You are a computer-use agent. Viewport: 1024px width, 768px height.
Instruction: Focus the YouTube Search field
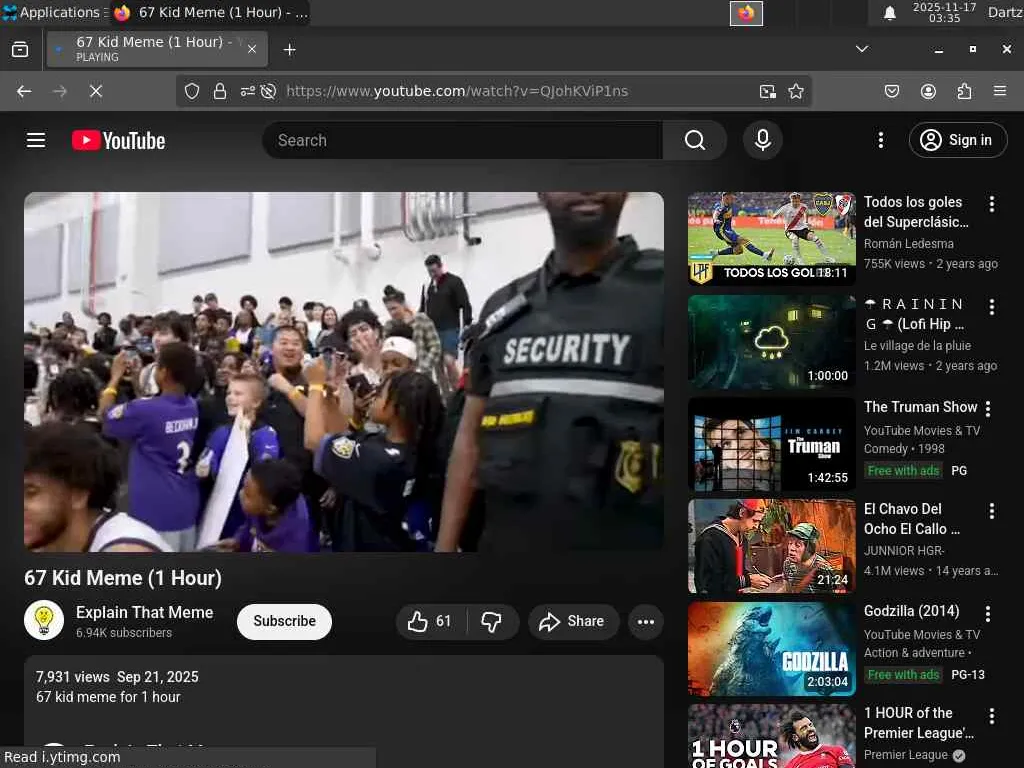click(x=463, y=140)
